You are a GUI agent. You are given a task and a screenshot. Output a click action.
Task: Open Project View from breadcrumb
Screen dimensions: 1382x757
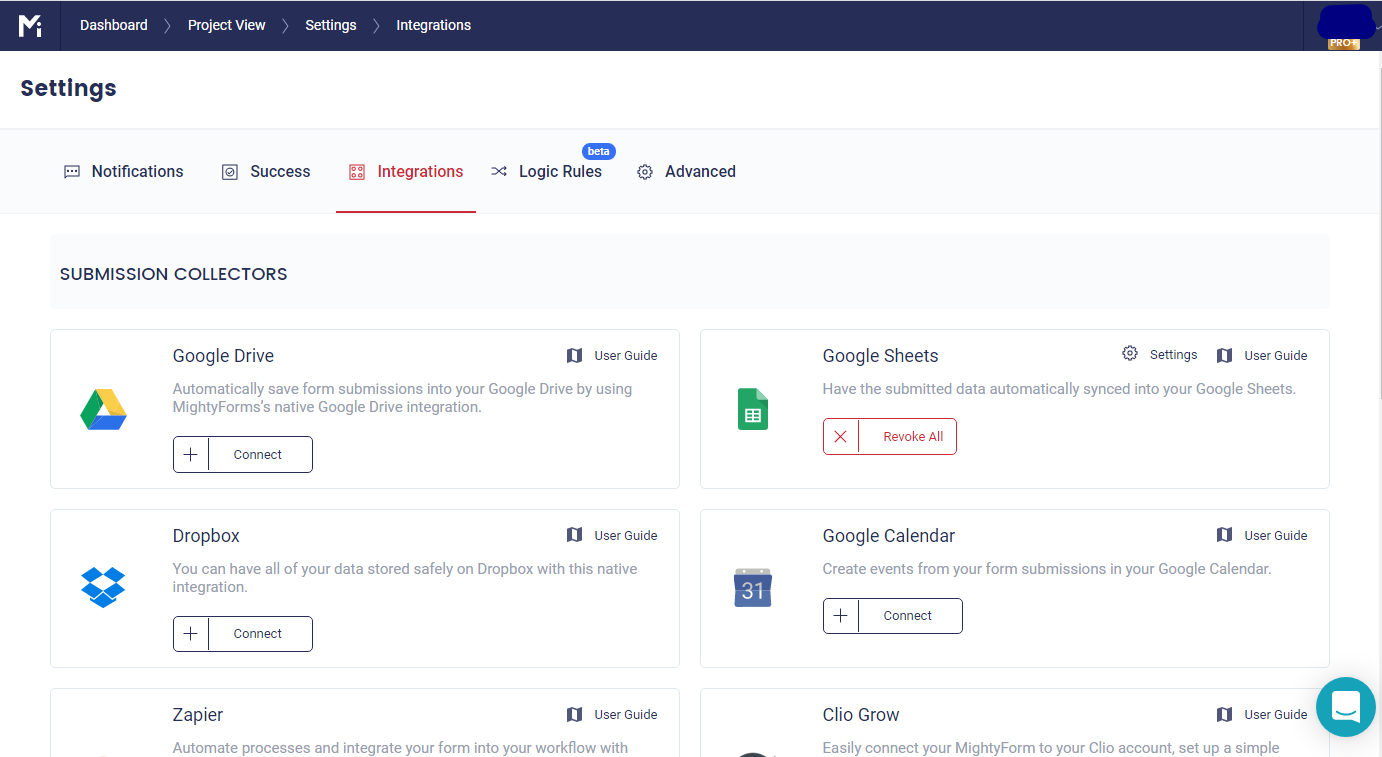(226, 25)
